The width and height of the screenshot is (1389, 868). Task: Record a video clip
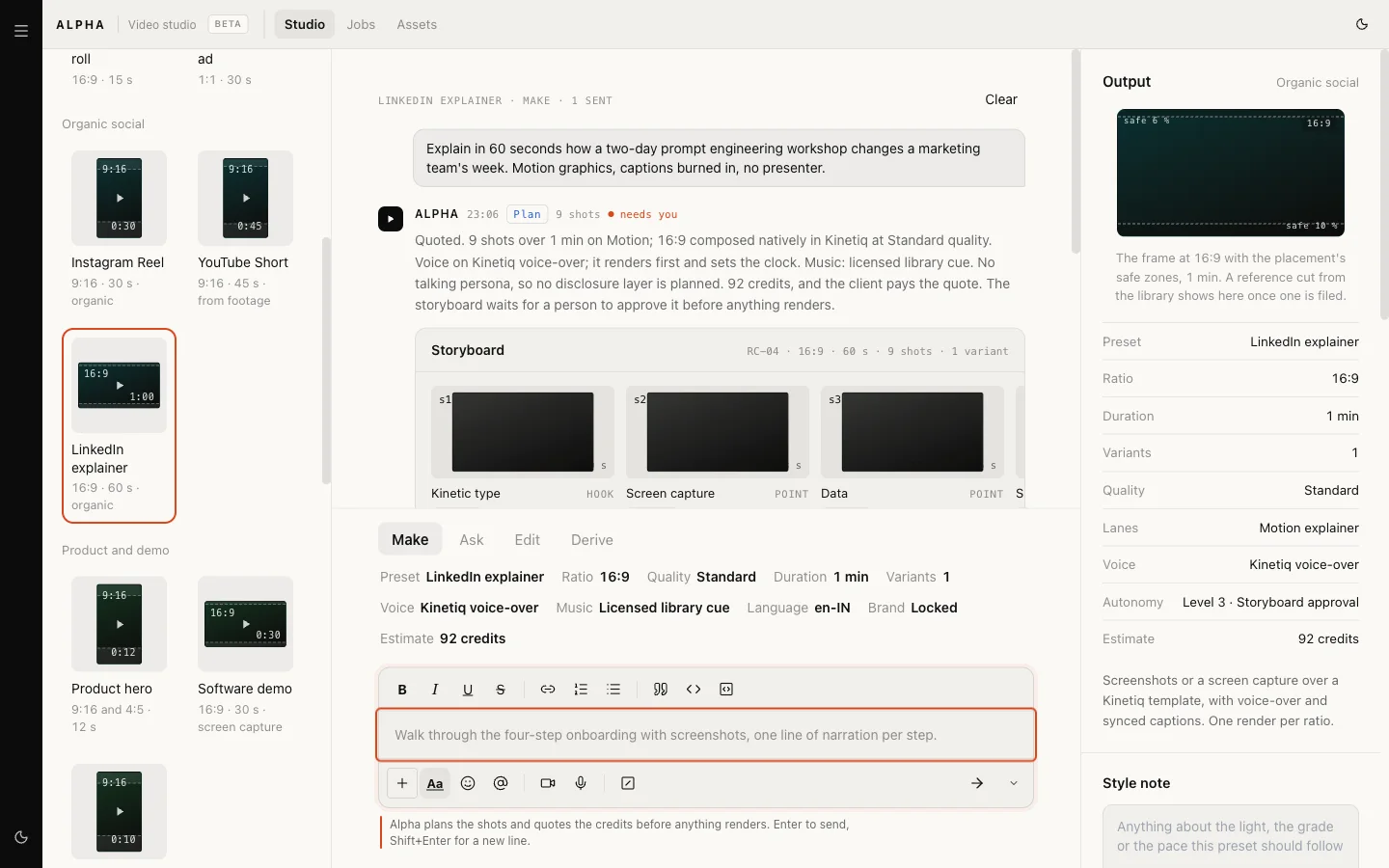click(x=548, y=783)
